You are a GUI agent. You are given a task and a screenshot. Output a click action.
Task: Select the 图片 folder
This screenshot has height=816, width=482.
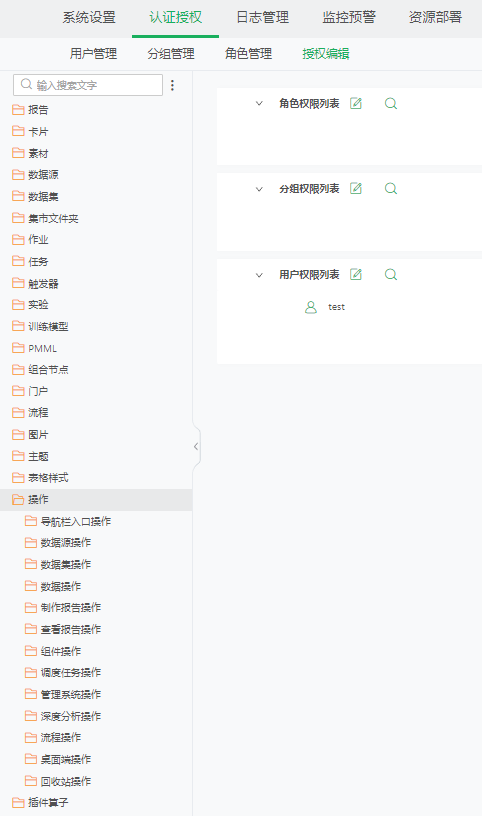pos(38,435)
